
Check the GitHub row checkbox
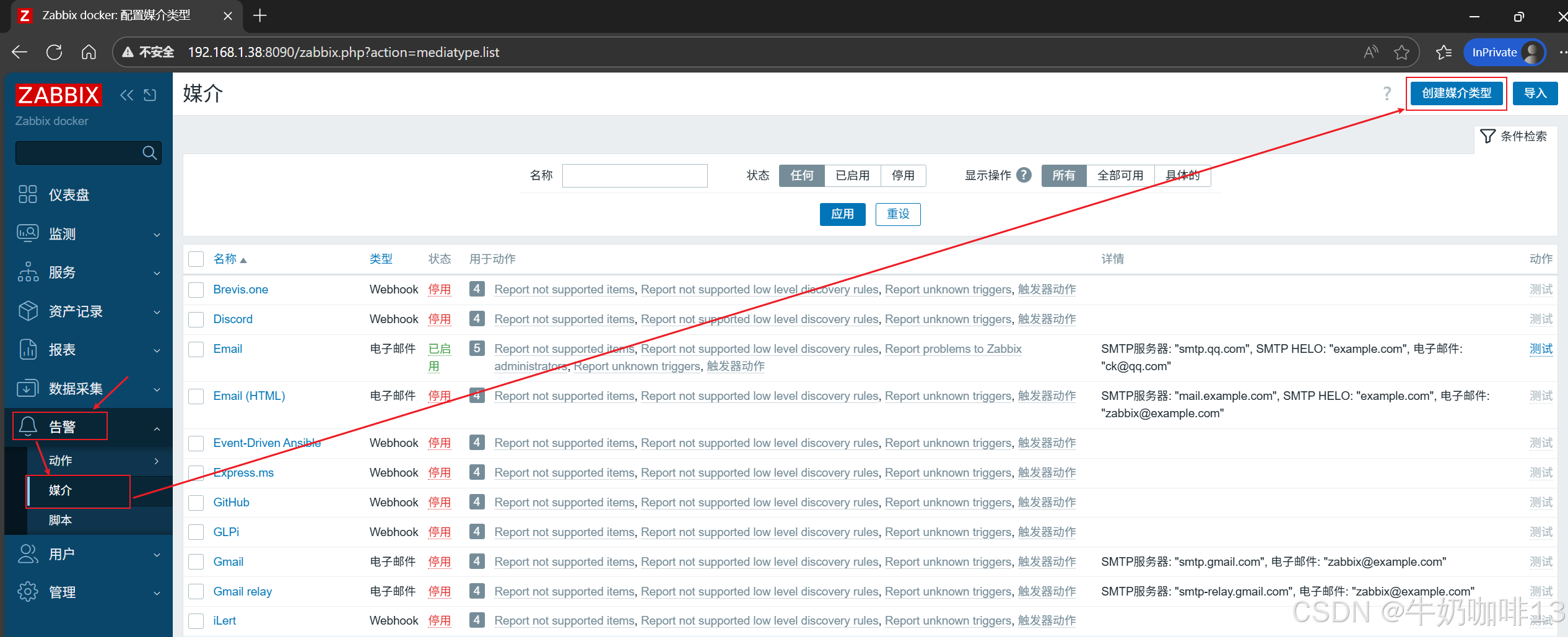point(196,503)
